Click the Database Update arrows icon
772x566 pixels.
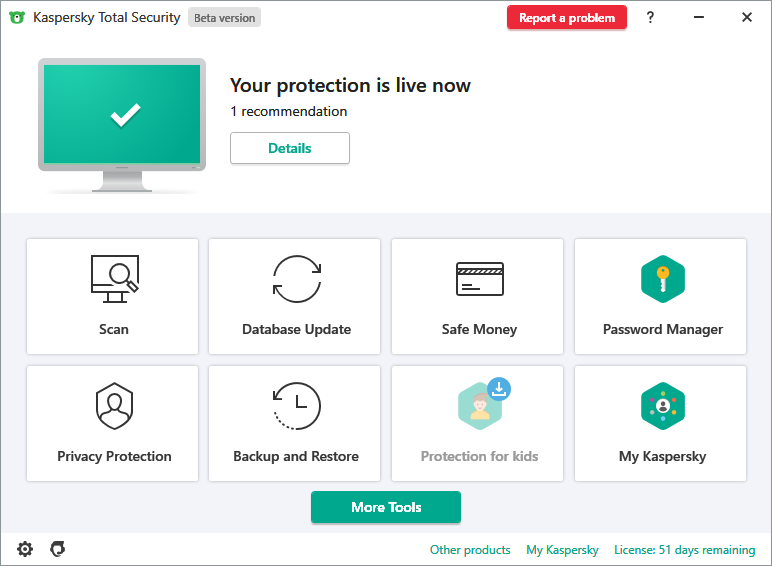coord(297,279)
